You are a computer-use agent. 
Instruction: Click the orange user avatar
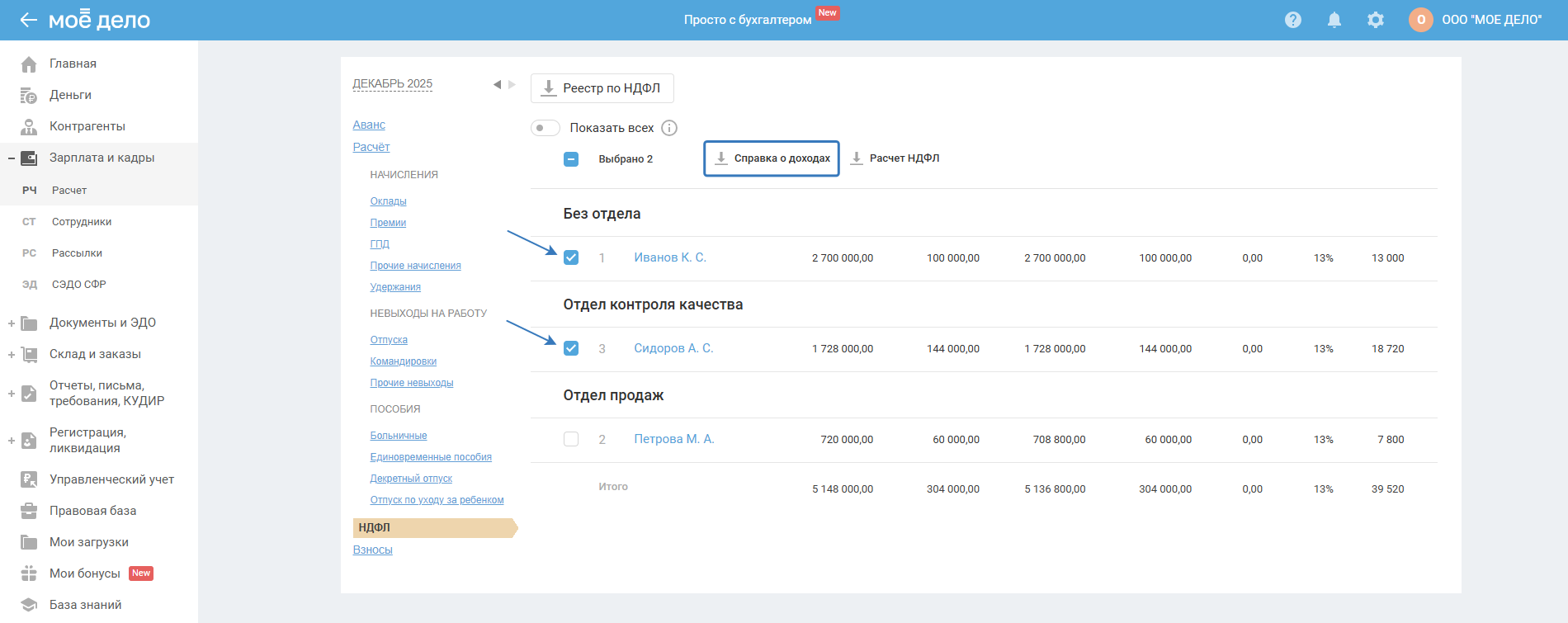[1421, 20]
